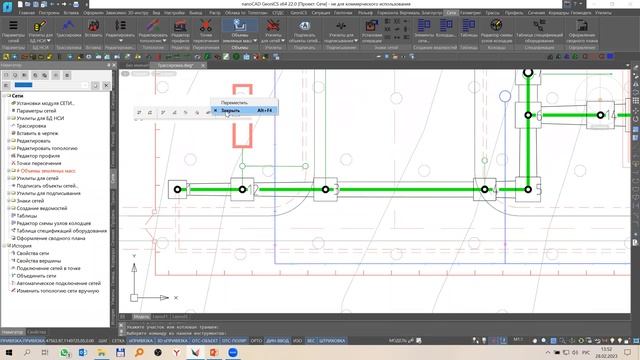Viewport: 640px width, 360px height.
Task: Toggle ДИН-ВВОД in status bar
Action: [278, 340]
